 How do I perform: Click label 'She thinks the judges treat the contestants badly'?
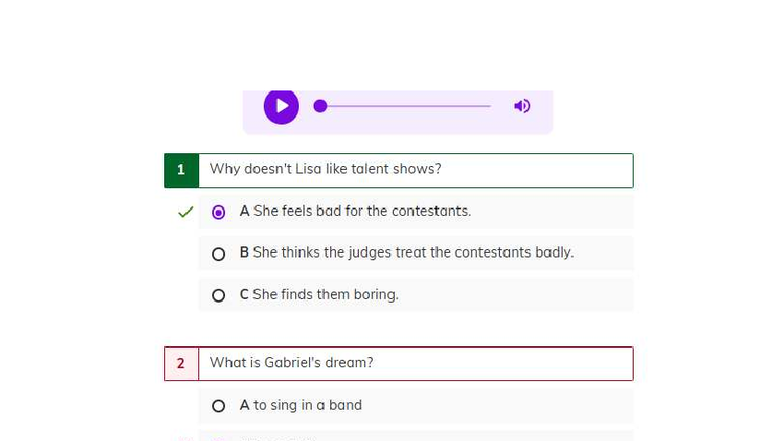click(x=413, y=252)
